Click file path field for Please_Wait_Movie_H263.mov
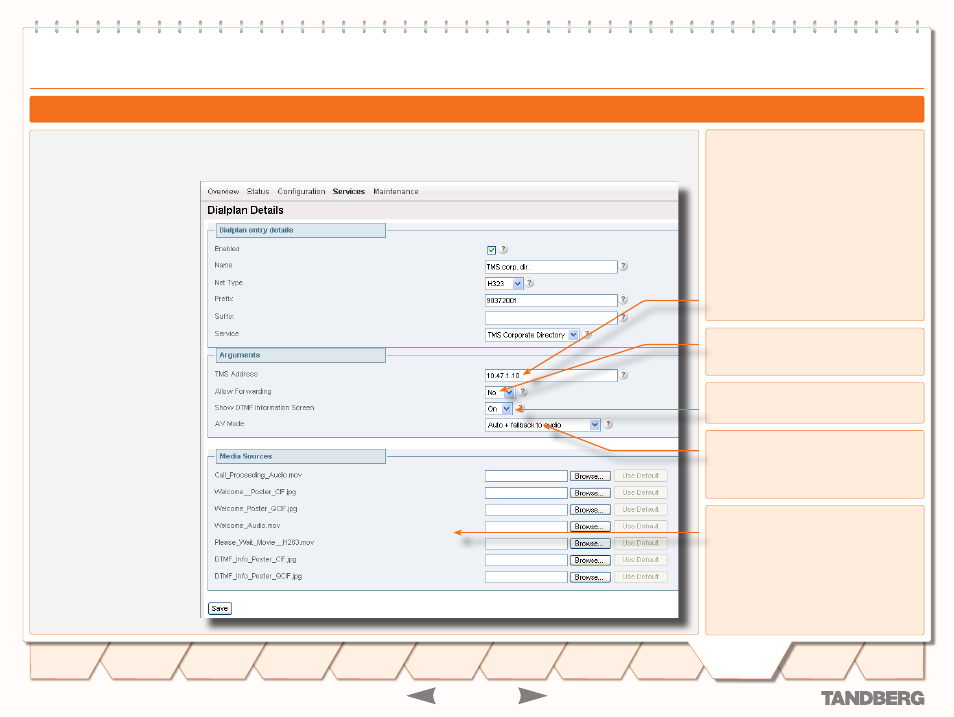The image size is (954, 717). pos(526,543)
